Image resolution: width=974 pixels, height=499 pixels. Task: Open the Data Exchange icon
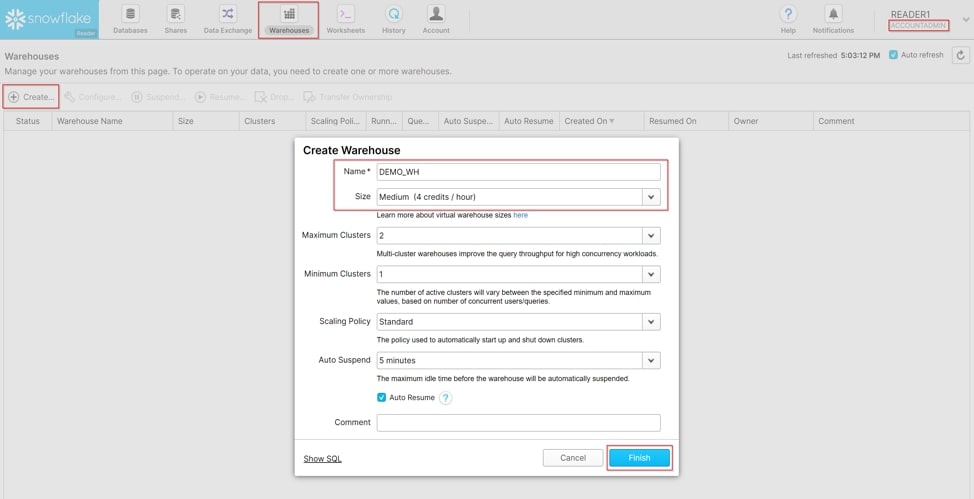[x=228, y=14]
